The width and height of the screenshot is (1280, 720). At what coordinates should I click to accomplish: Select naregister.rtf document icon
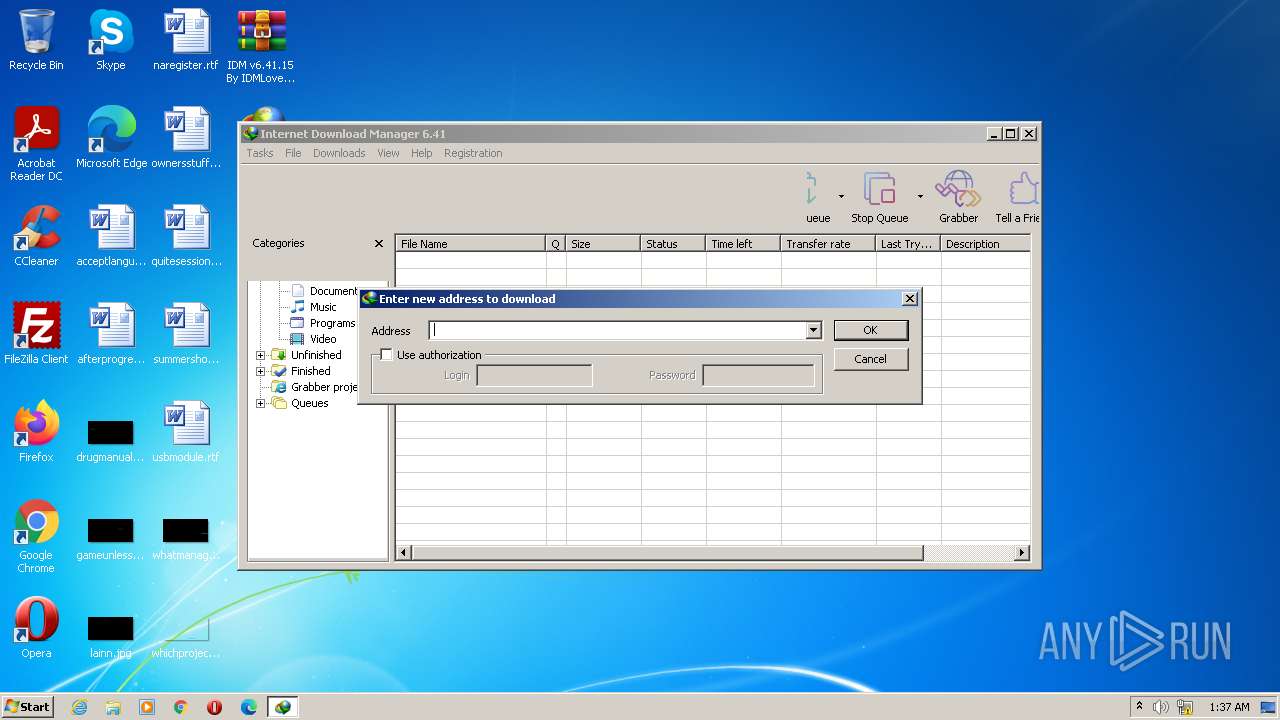186,32
